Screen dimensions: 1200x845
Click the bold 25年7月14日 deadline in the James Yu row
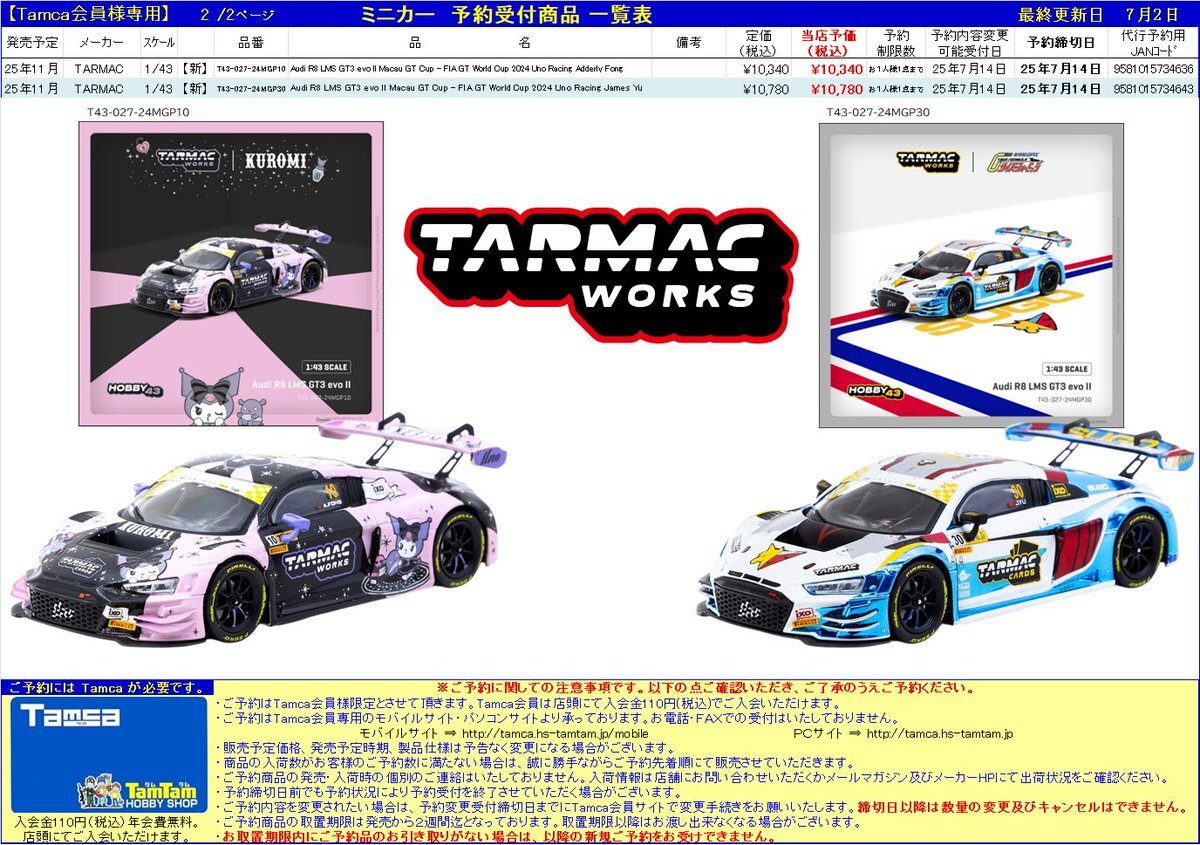pos(1061,89)
